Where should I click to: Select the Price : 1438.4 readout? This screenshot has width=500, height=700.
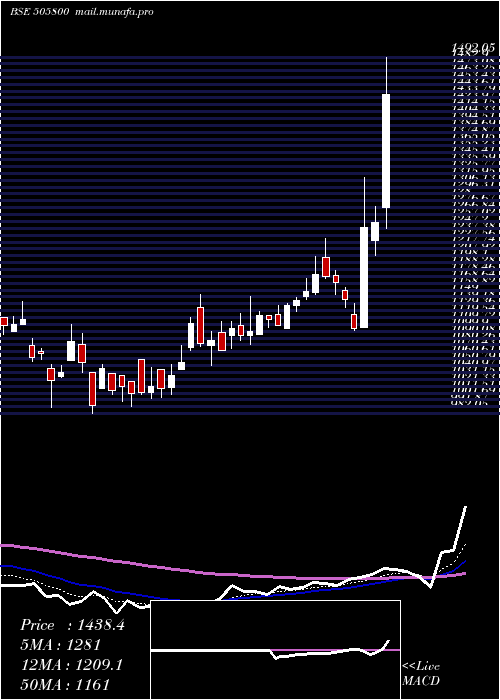click(72, 625)
